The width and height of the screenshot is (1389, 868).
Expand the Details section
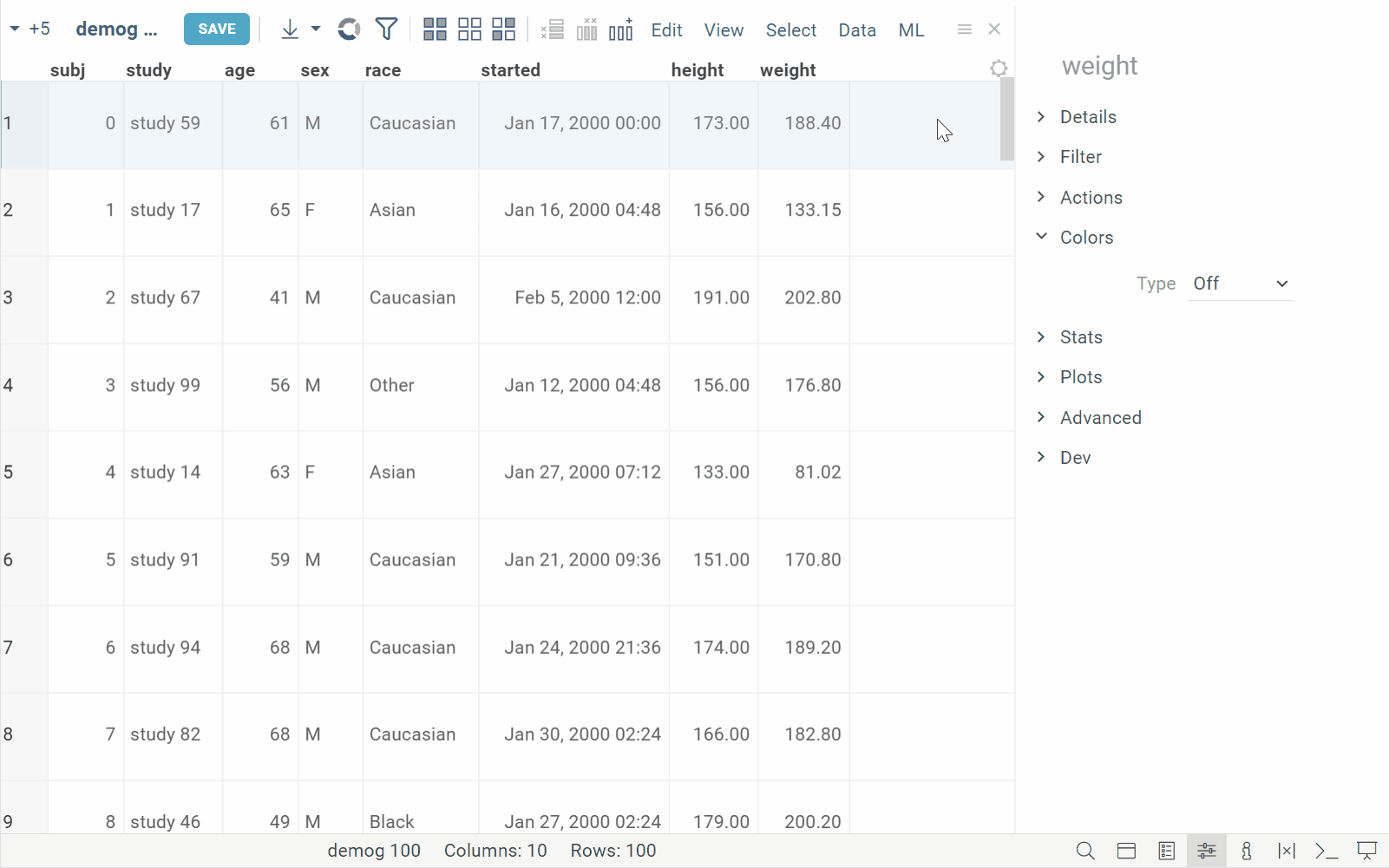[1088, 117]
